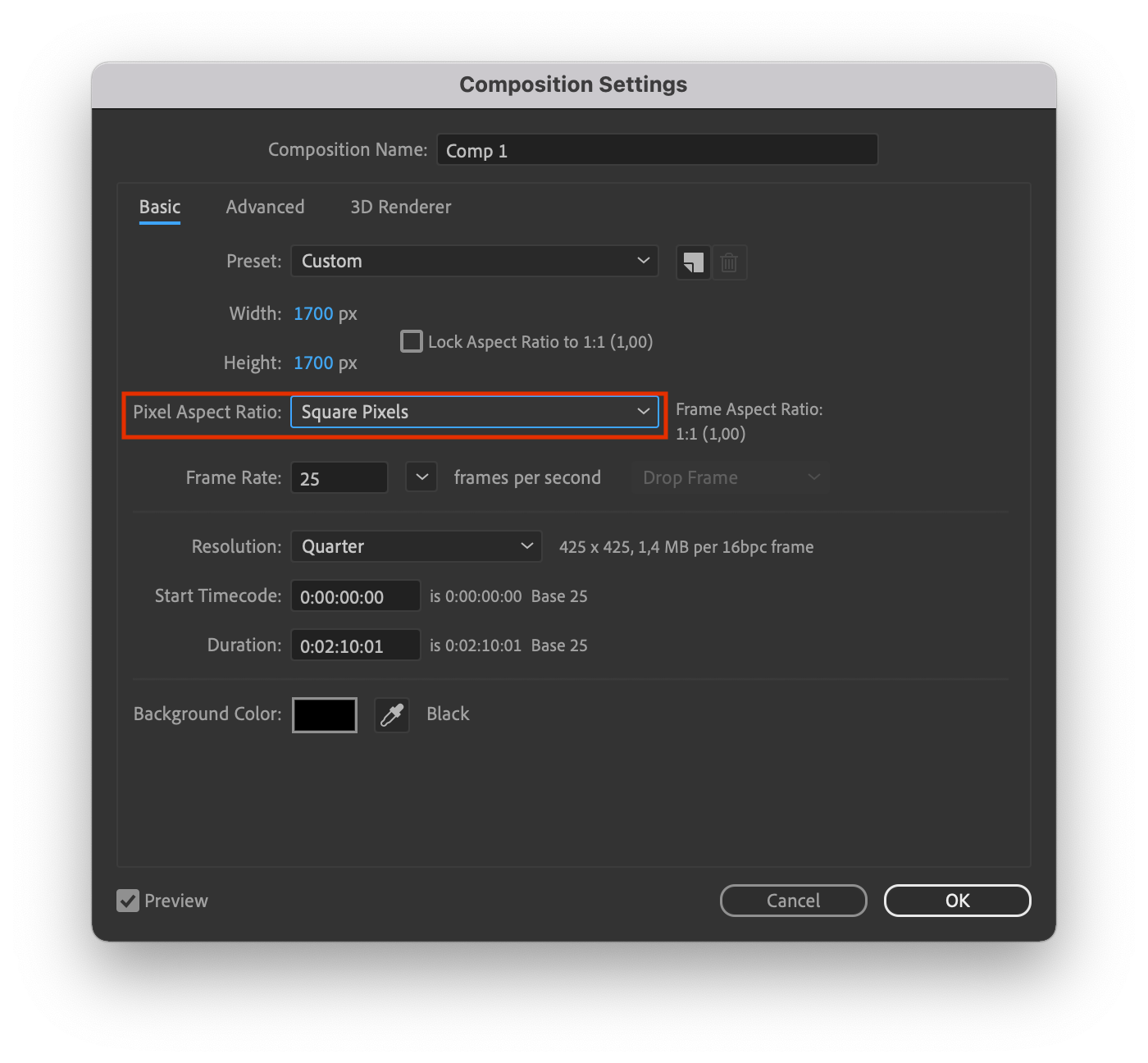Open the 3D Renderer tab
This screenshot has width=1148, height=1063.
tap(400, 207)
